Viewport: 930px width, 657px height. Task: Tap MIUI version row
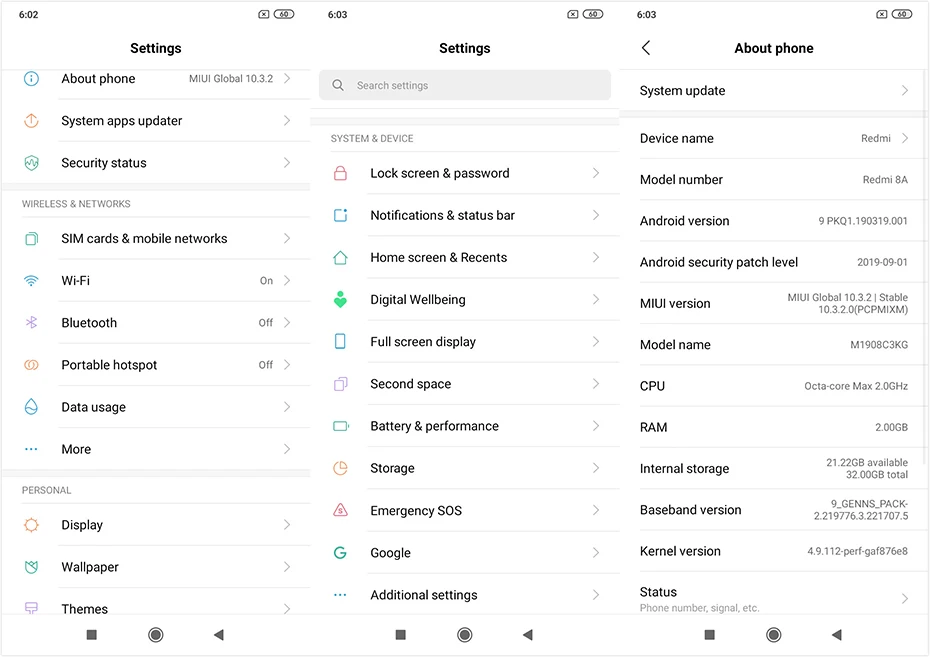pyautogui.click(x=774, y=303)
